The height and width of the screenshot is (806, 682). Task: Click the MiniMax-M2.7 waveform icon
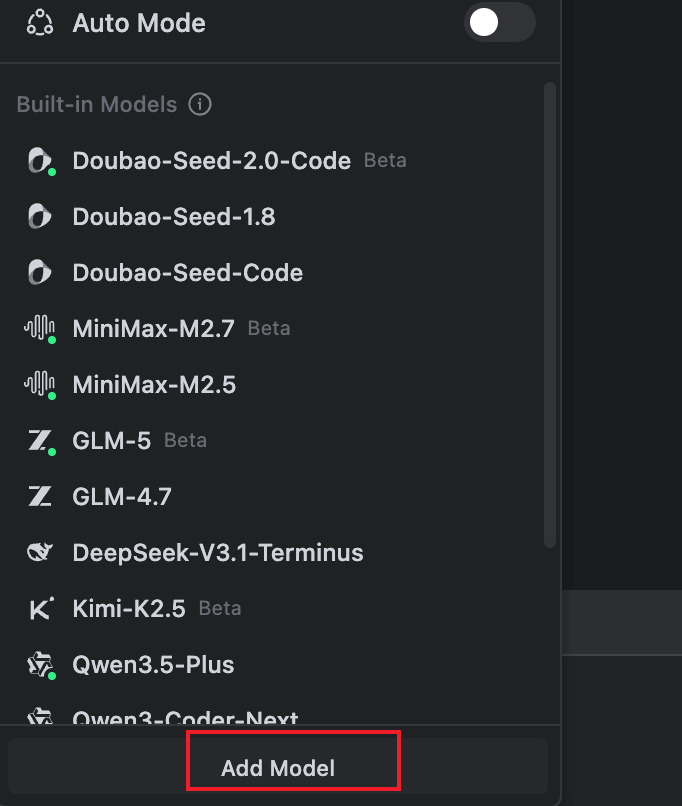(x=40, y=329)
